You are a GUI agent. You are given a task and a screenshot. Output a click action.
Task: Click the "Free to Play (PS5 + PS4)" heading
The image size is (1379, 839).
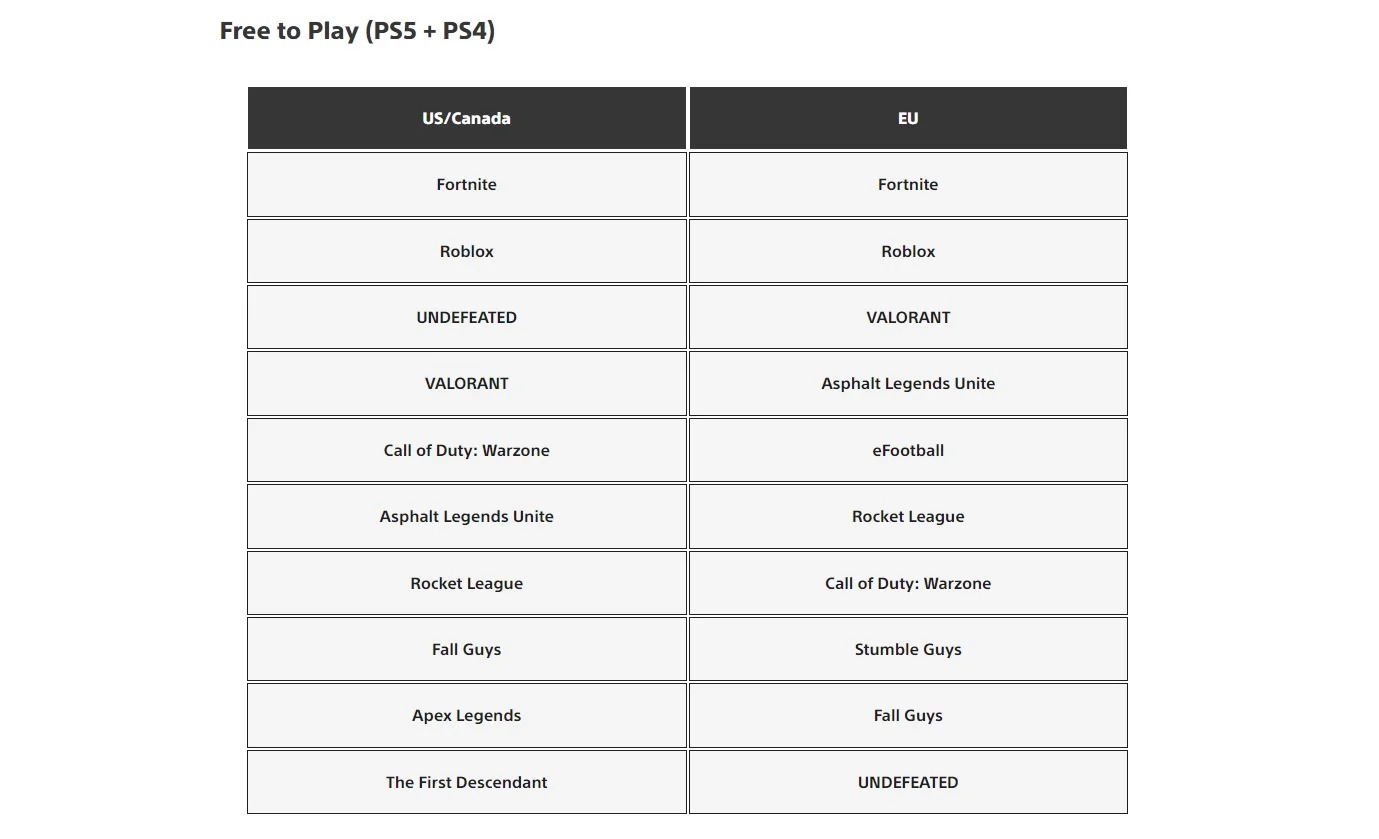[357, 31]
